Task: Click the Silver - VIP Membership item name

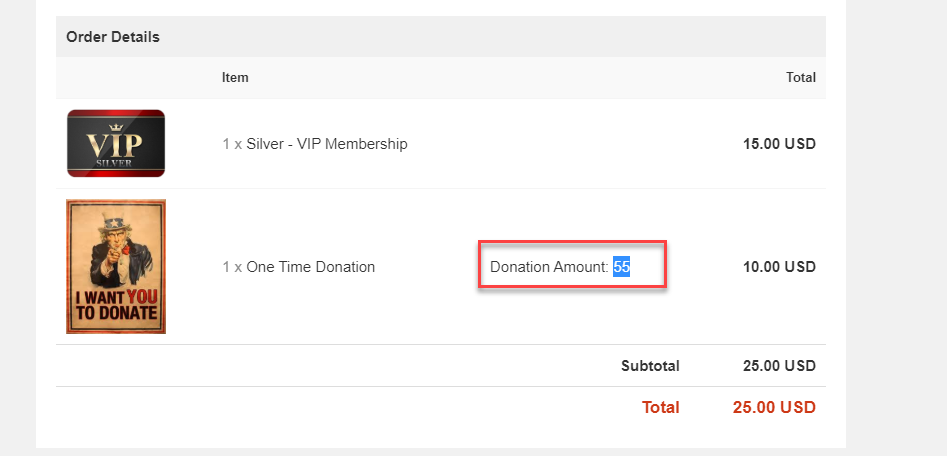Action: 327,144
